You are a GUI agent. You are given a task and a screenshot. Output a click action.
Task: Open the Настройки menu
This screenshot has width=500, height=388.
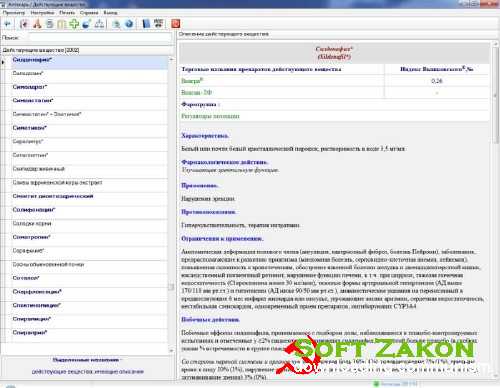(x=42, y=13)
